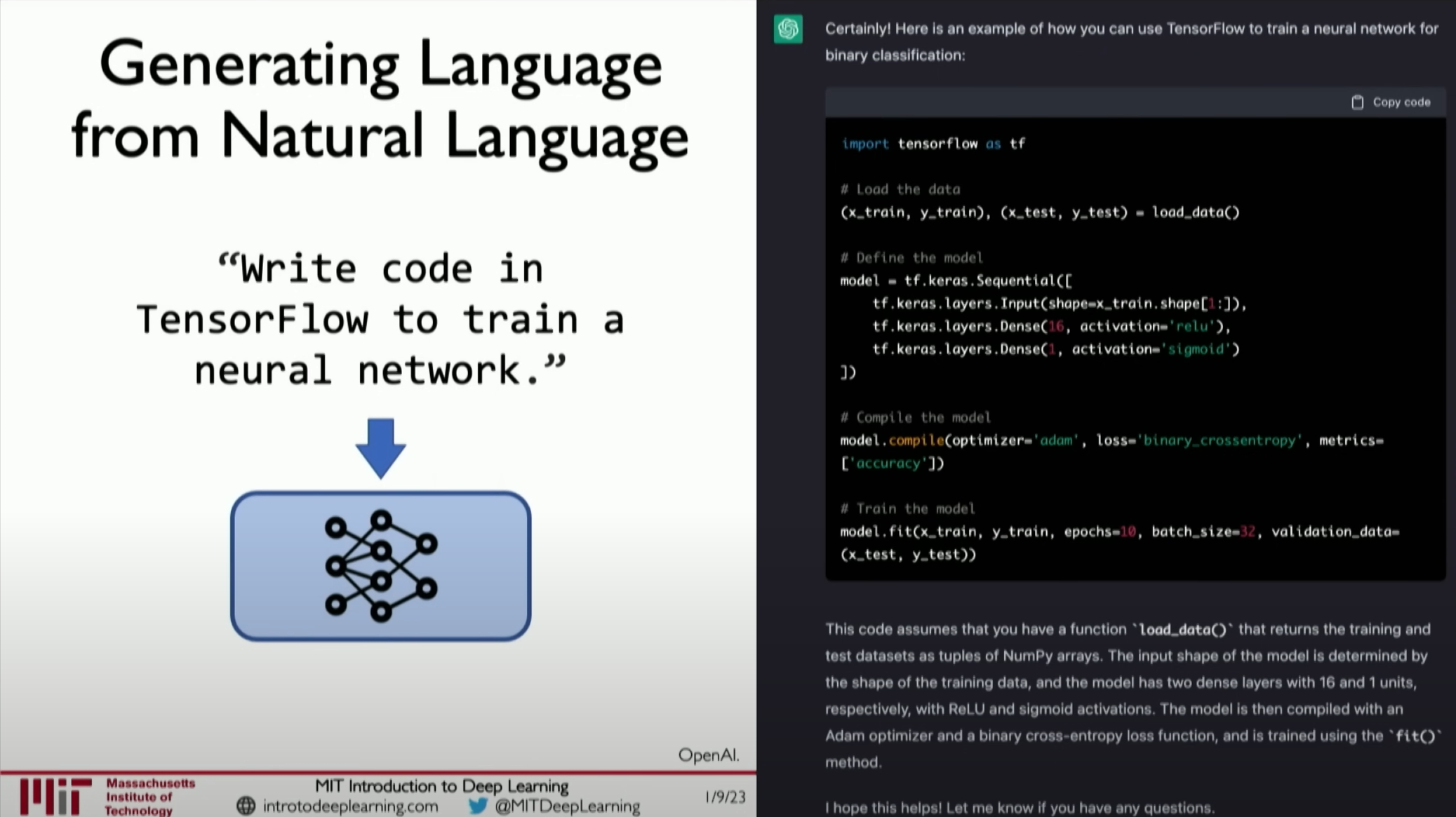Click "MIT Introduction to Deep Learning" footer title
Image resolution: width=1456 pixels, height=817 pixels.
point(441,786)
